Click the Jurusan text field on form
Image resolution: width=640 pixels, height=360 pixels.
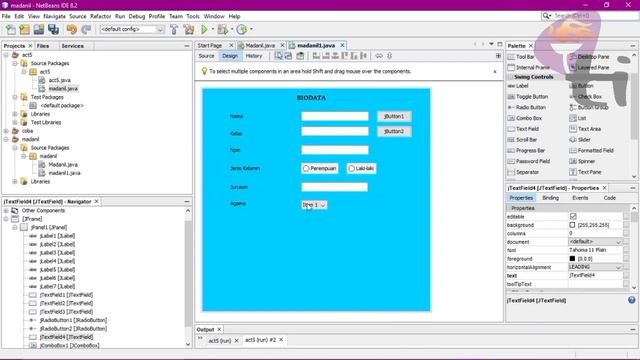[x=334, y=187]
